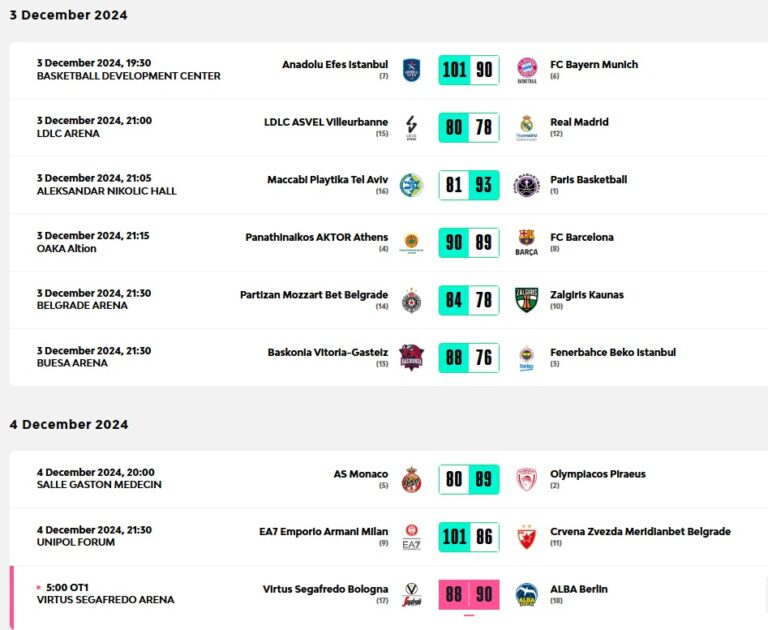
Task: Open the Baskonia Vitoria-Gasteiz logo
Action: (411, 357)
